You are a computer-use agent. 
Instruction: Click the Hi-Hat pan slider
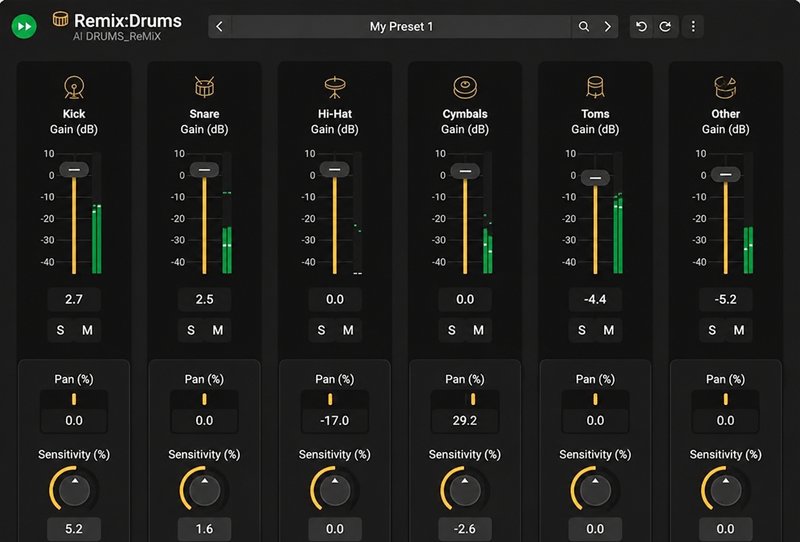pos(335,399)
